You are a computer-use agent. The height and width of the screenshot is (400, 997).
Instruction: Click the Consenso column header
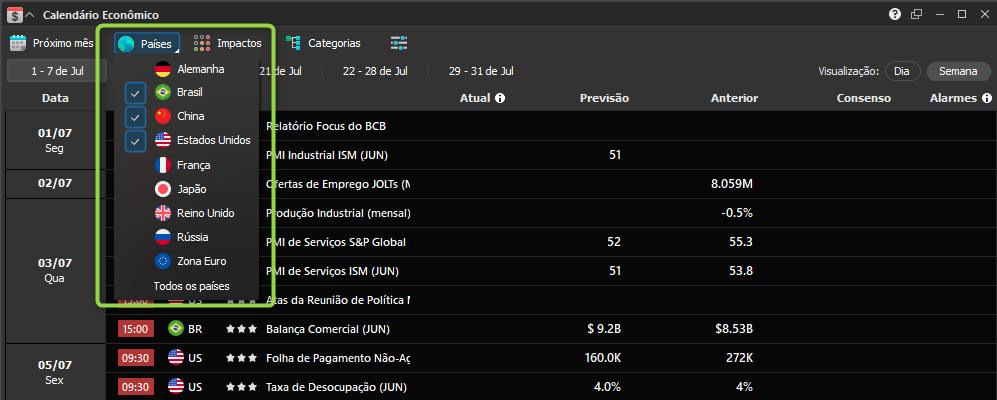tap(863, 99)
